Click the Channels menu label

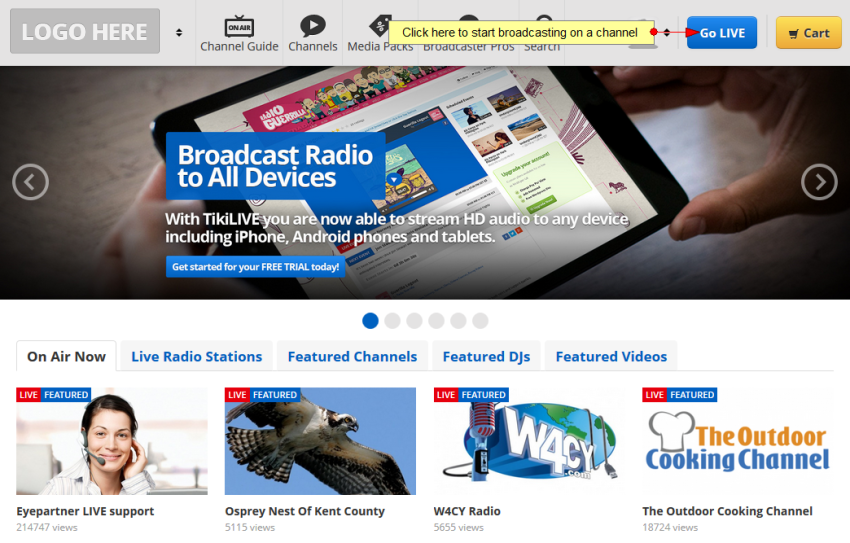click(x=313, y=47)
